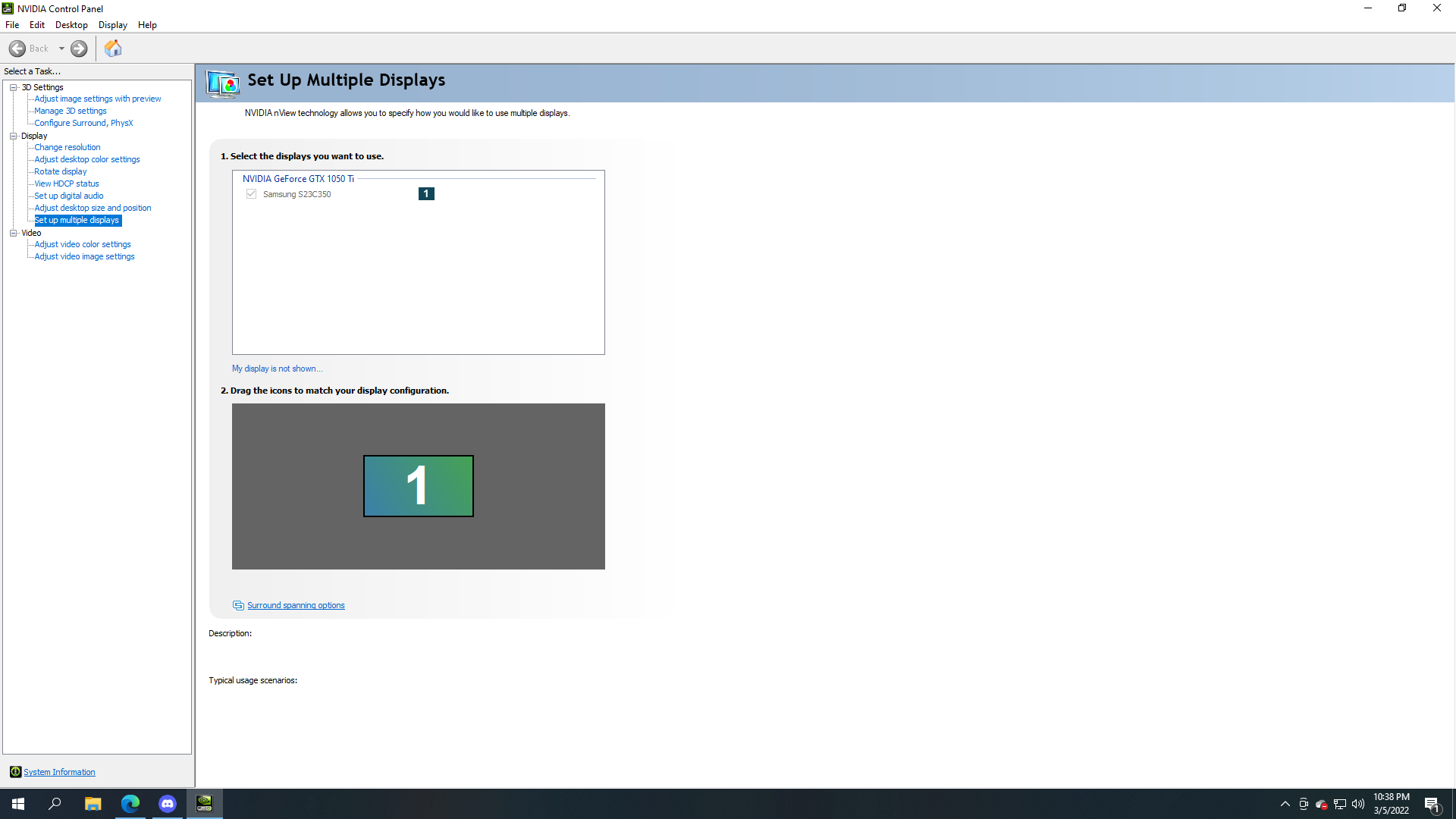Screen dimensions: 1456x819
Task: Open View HDCP status
Action: point(67,184)
